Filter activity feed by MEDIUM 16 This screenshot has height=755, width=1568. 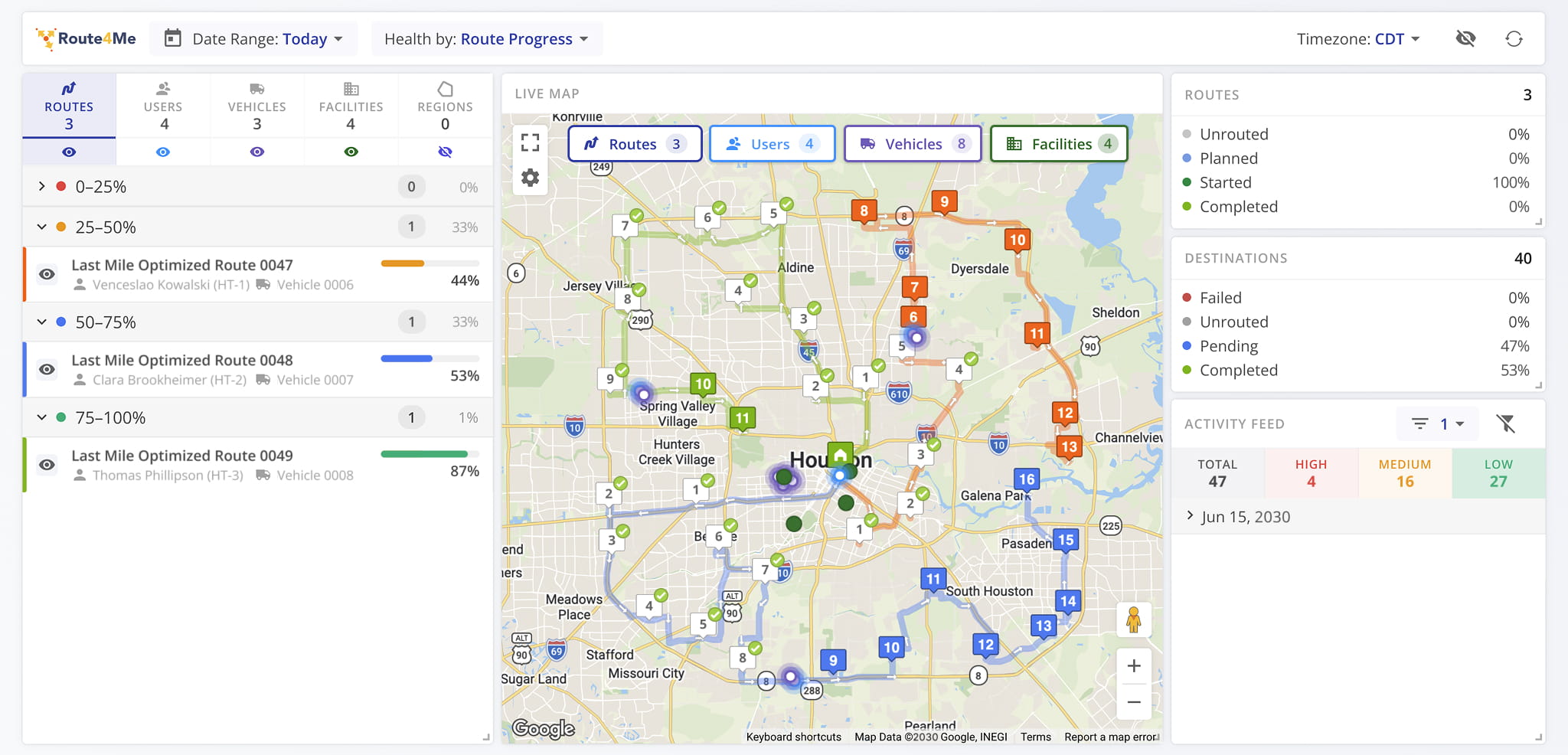point(1405,473)
